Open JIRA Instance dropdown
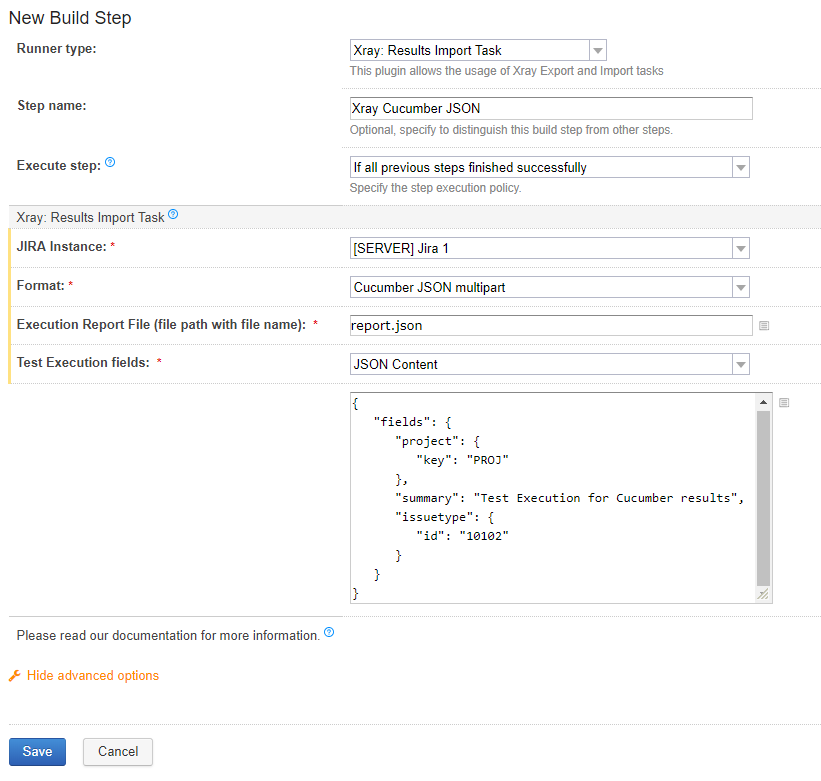The image size is (821, 781). point(550,248)
